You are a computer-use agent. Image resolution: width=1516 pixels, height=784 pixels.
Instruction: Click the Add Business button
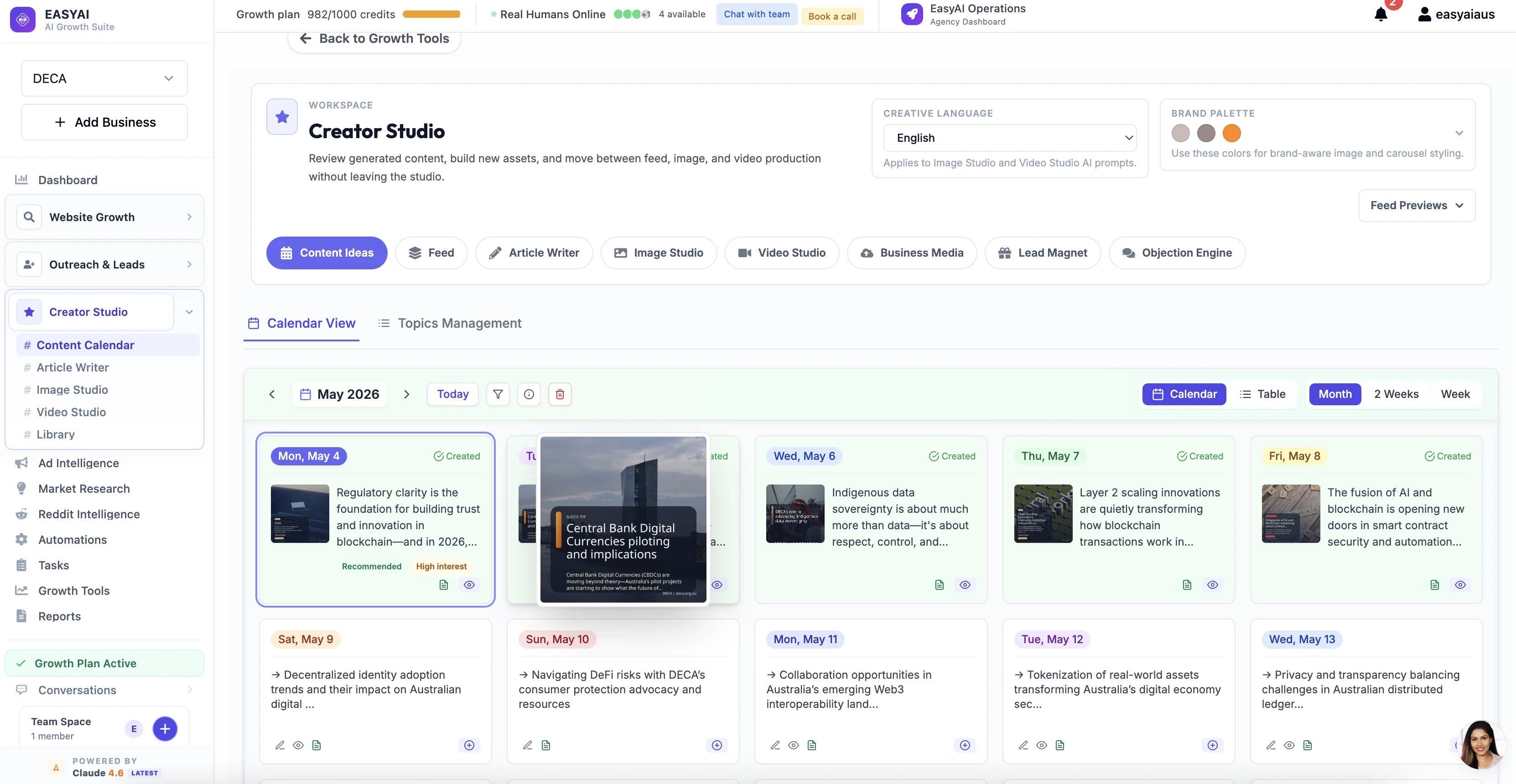[104, 122]
